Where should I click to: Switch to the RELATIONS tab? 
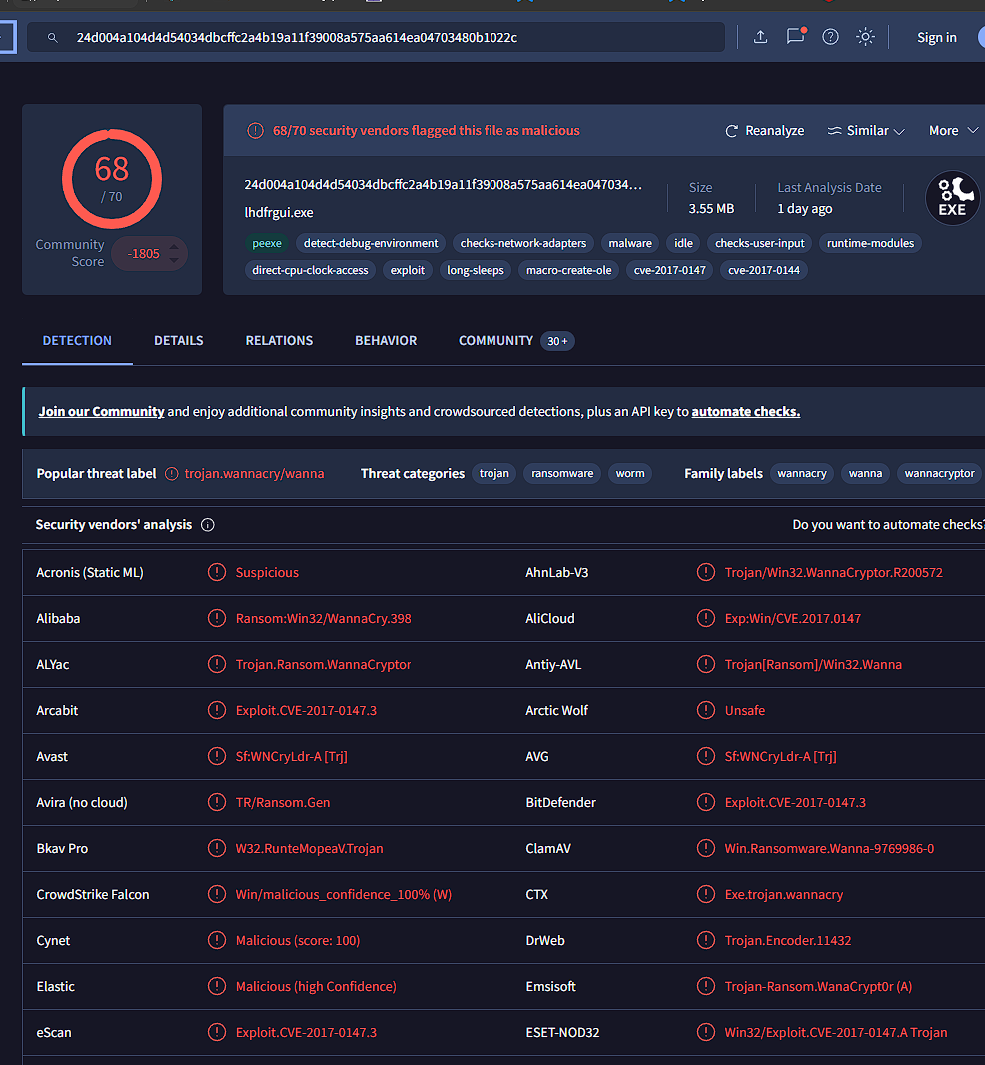pos(279,340)
